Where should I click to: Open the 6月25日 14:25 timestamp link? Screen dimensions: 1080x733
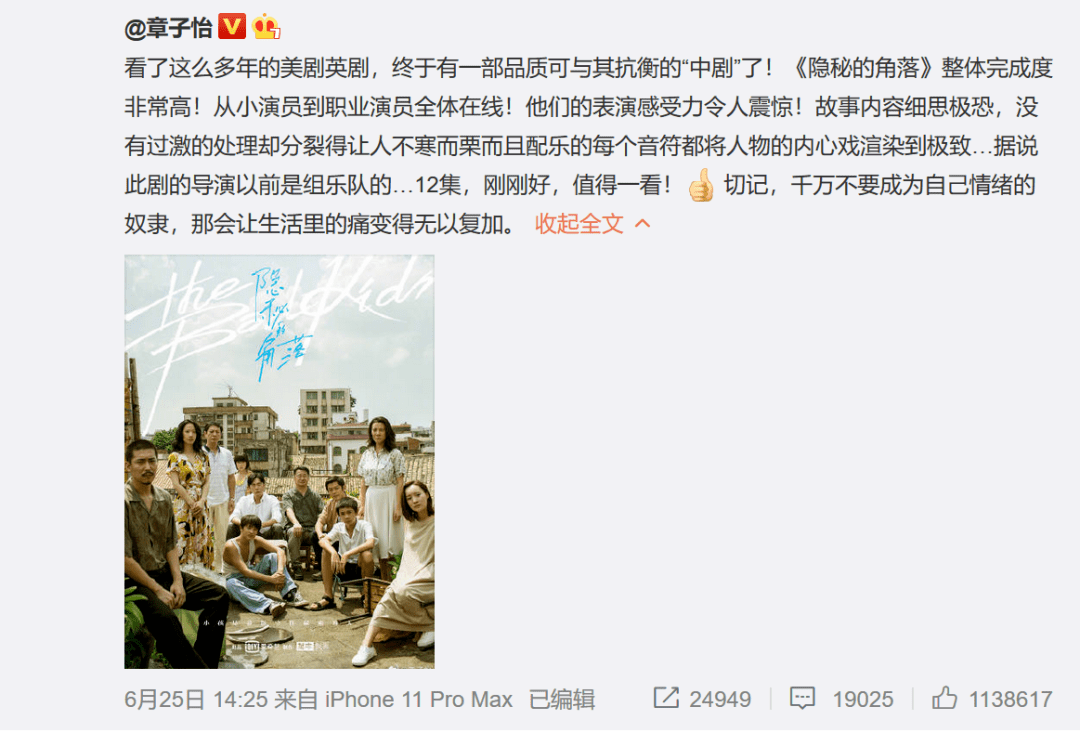coord(196,699)
